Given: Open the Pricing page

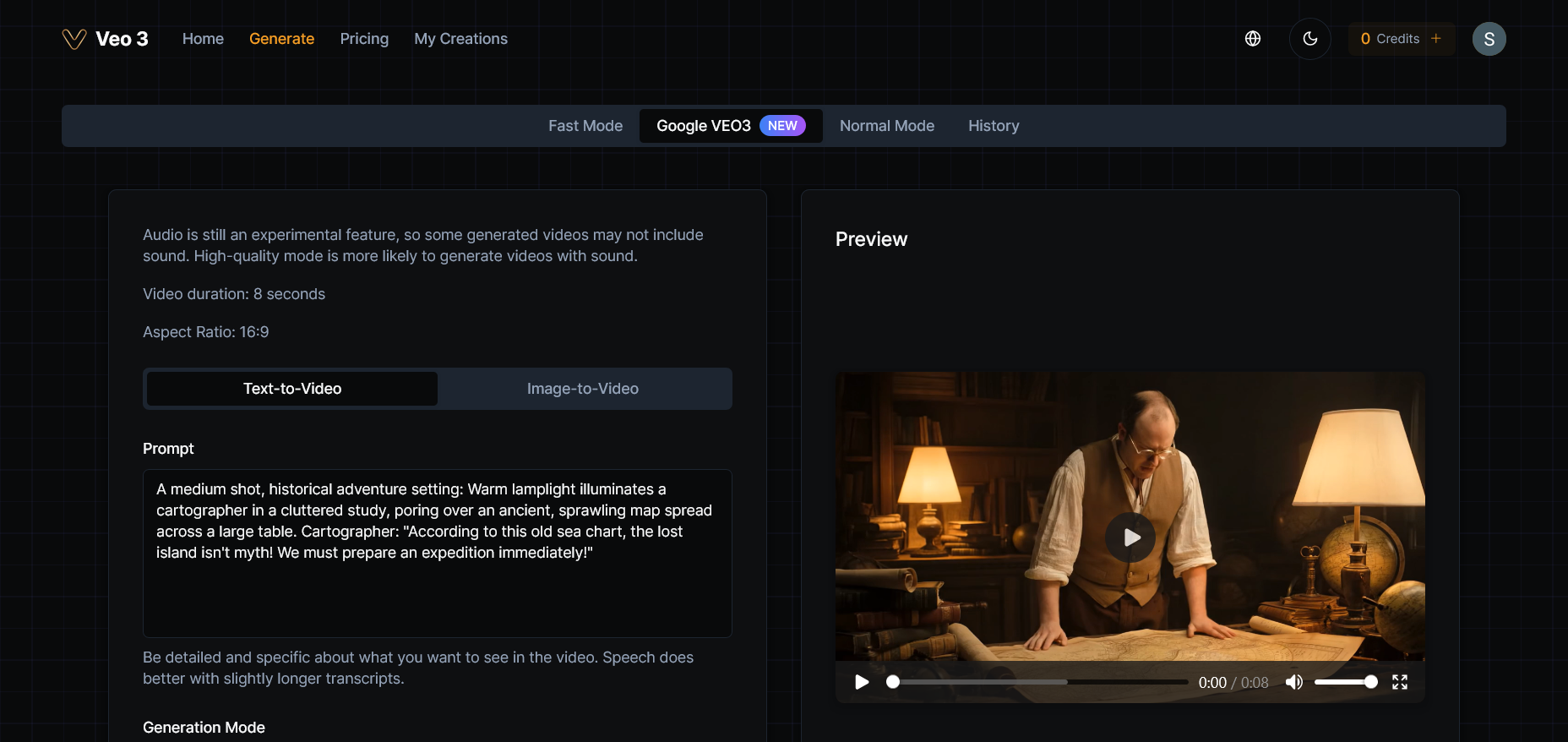Looking at the screenshot, I should (x=364, y=39).
